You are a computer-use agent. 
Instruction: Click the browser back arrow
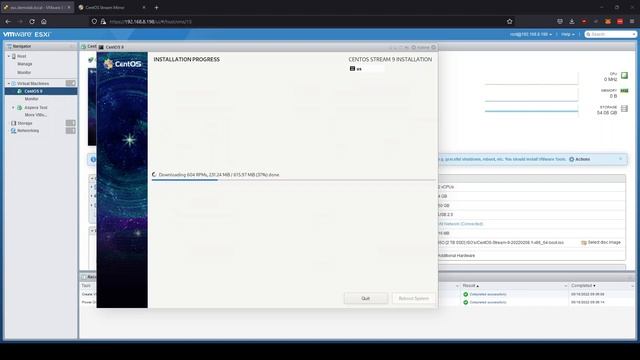pos(8,21)
